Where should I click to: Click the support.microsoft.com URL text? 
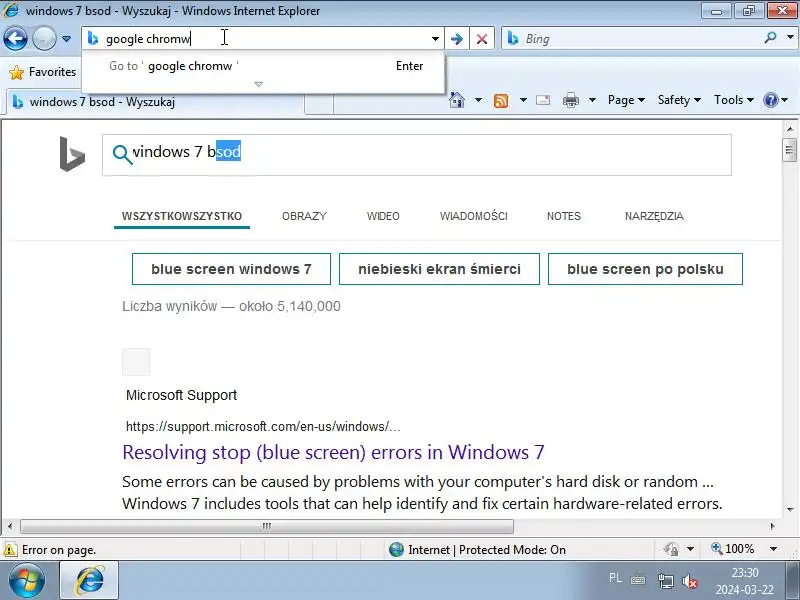[263, 427]
